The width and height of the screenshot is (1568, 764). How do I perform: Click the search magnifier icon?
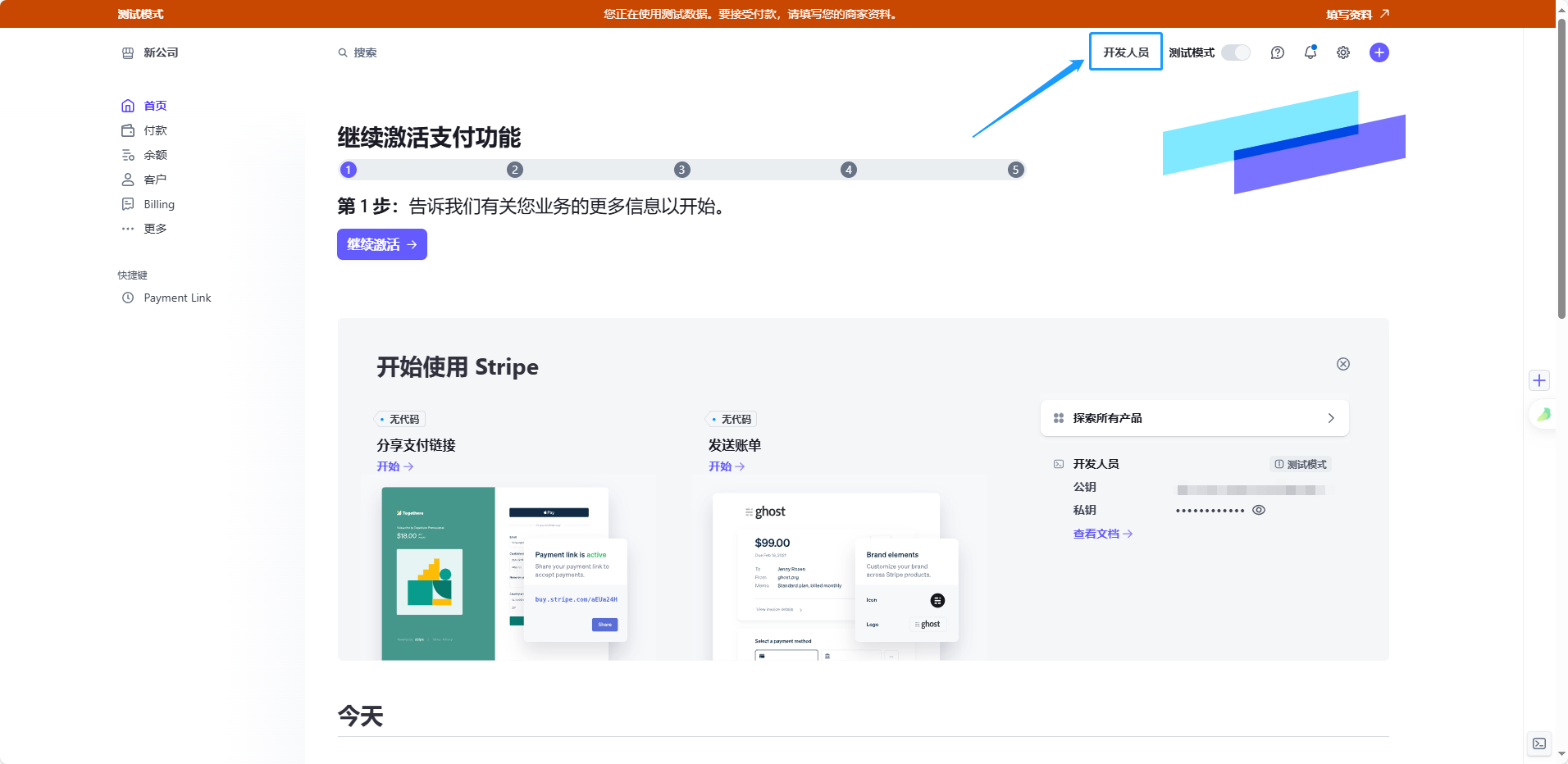343,52
